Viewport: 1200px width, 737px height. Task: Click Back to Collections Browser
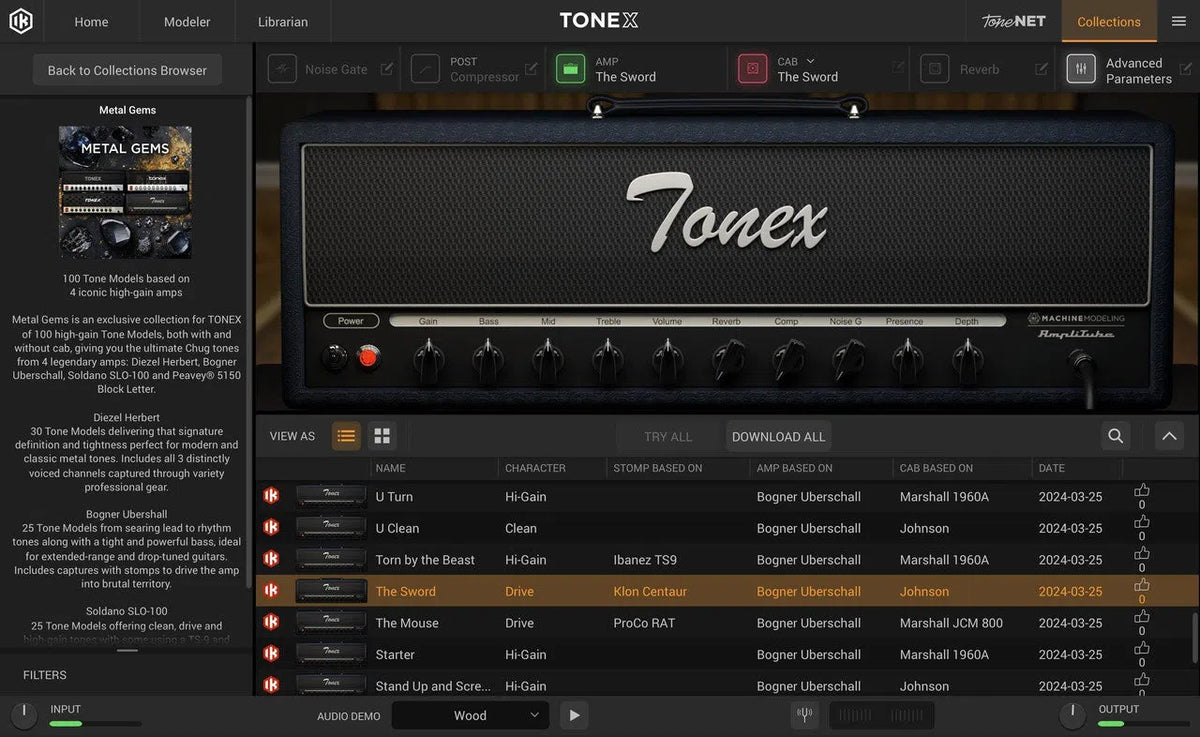[x=126, y=70]
